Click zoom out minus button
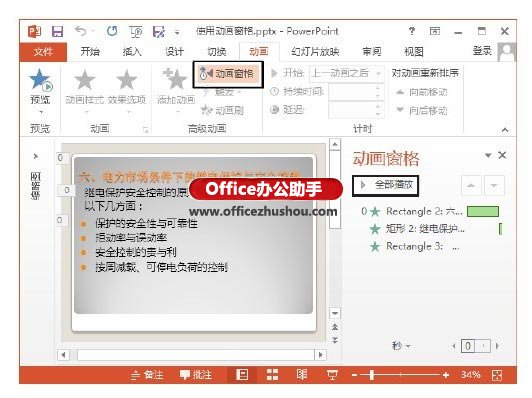The width and height of the screenshot is (532, 398). pyautogui.click(x=354, y=375)
